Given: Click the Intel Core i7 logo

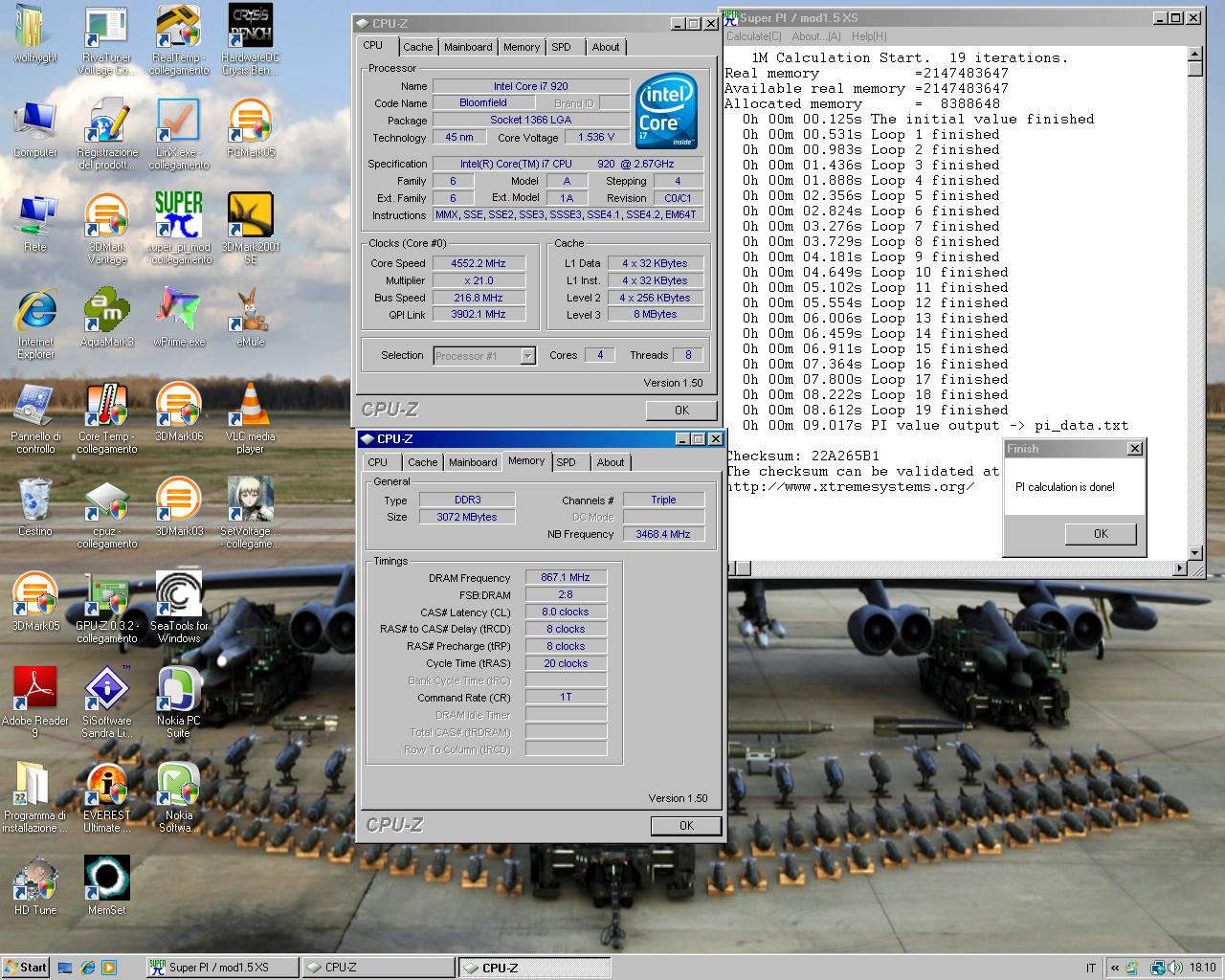Looking at the screenshot, I should [667, 111].
